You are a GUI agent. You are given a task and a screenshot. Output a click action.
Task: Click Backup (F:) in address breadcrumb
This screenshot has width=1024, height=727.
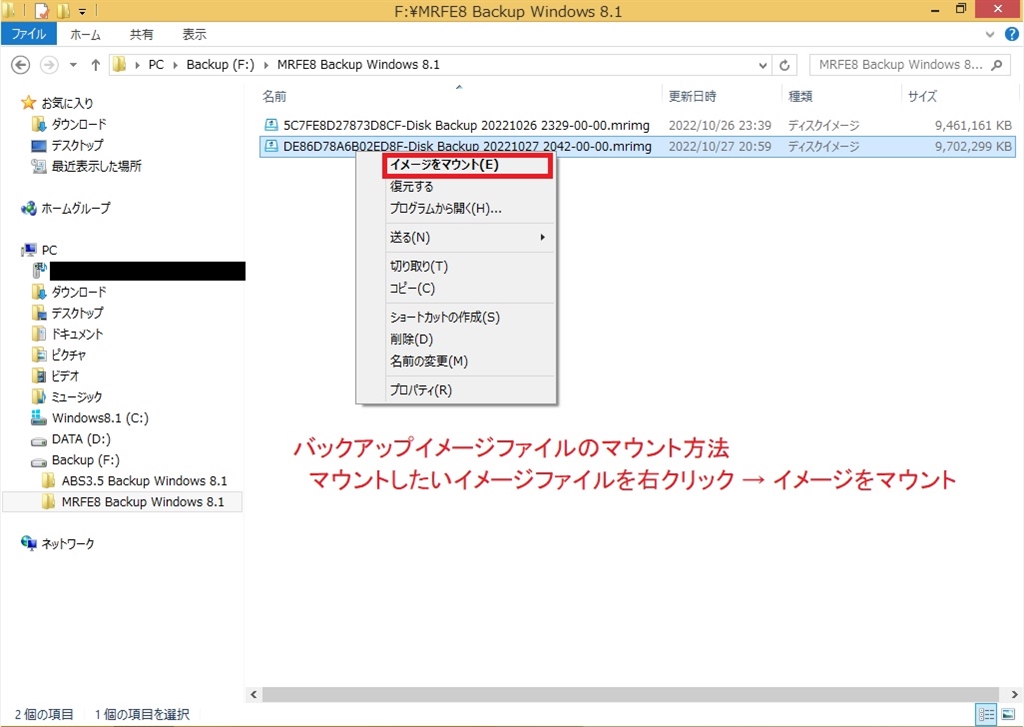coord(220,65)
